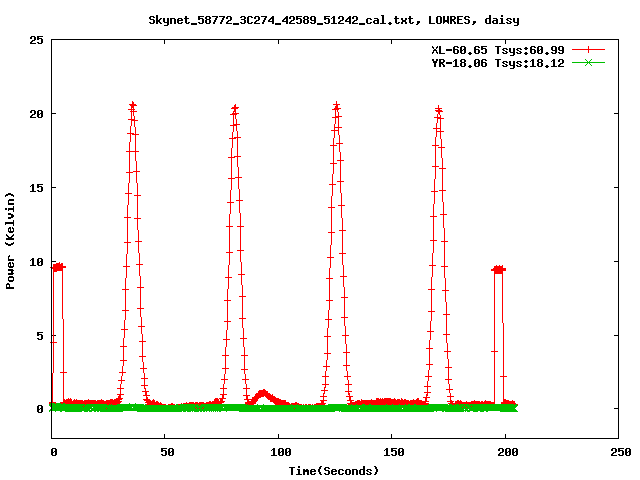
Task: Click the x-axis tick label 200
Action: point(508,452)
